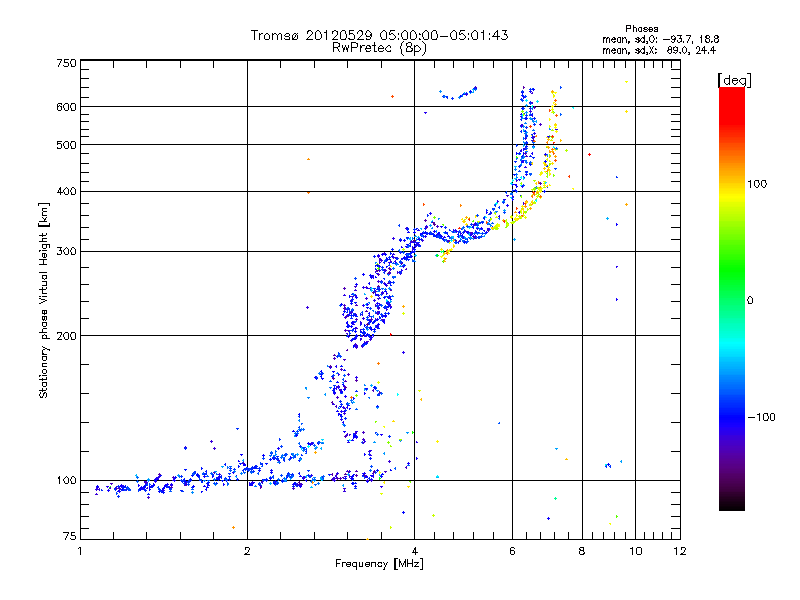Click the y-axis label '75'
Image resolution: width=800 pixels, height=600 pixels.
70,536
